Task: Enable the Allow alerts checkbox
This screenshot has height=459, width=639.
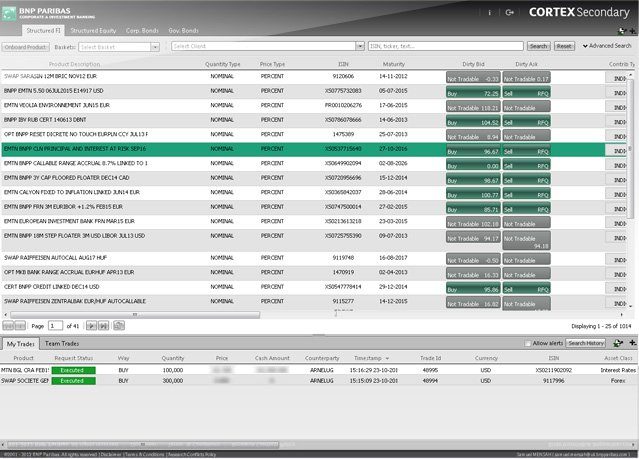Action: point(528,343)
